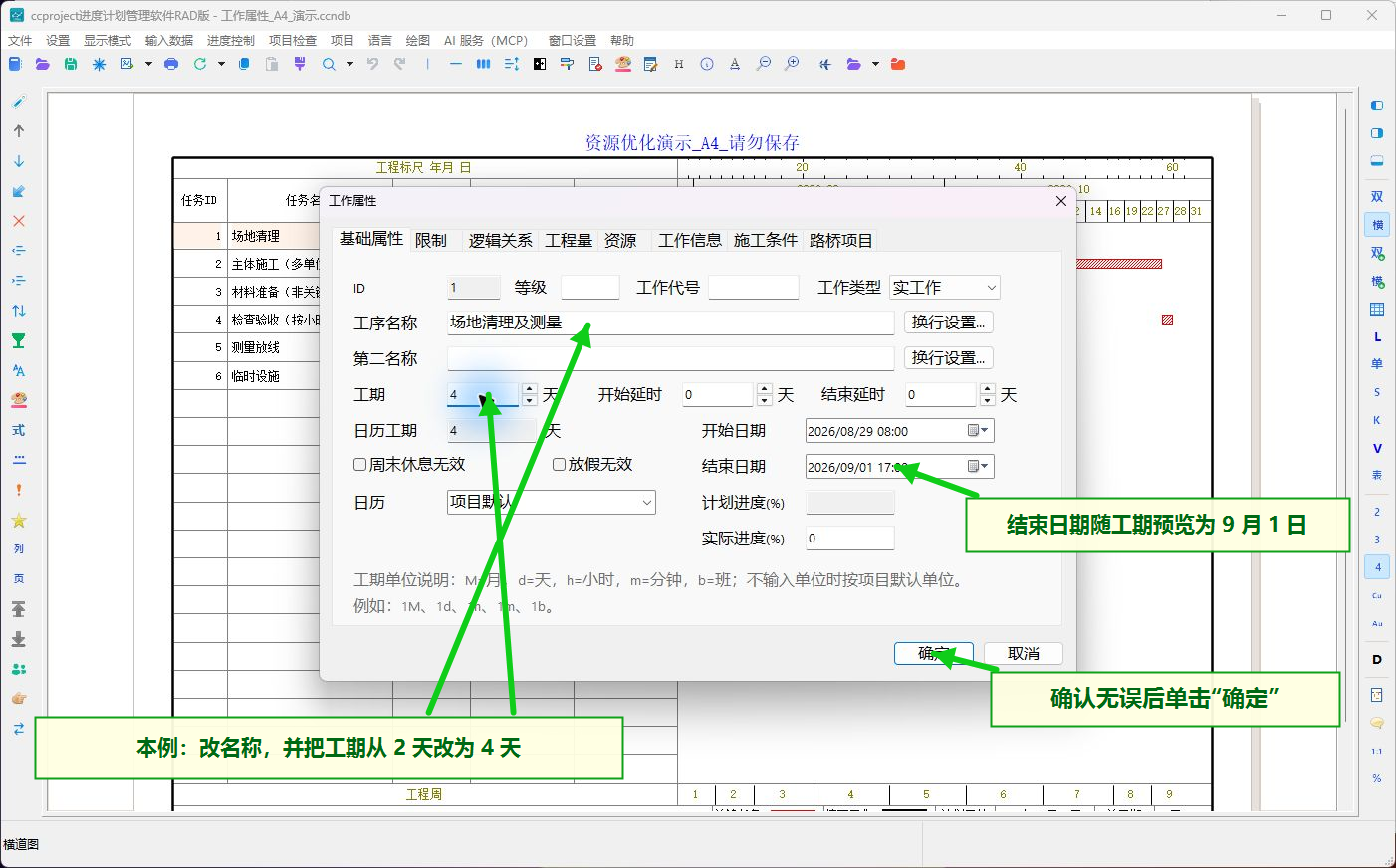1396x868 pixels.
Task: Click the down arrow in left sidebar
Action: pyautogui.click(x=19, y=161)
